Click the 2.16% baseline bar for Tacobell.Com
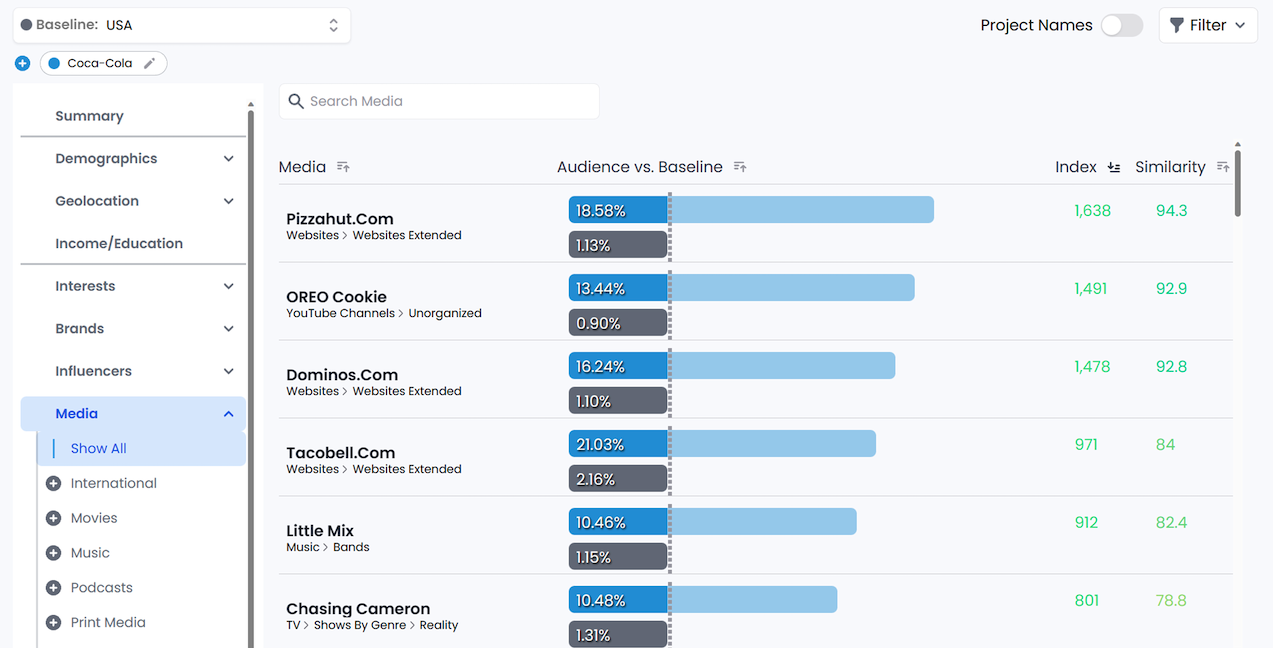Screen dimensions: 1273x648 tap(618, 479)
